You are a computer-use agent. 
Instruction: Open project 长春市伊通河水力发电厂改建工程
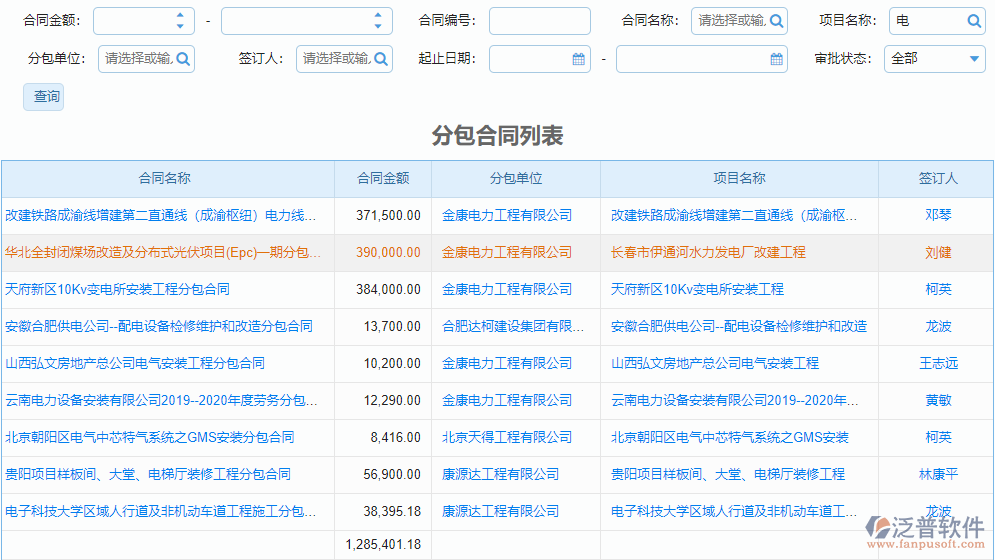pyautogui.click(x=708, y=253)
